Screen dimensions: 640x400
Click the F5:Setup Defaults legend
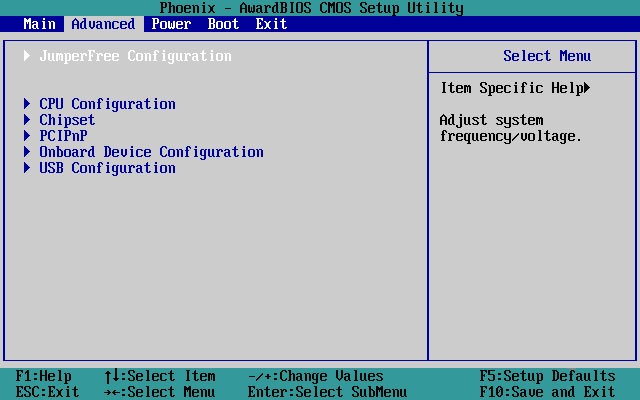[547, 376]
